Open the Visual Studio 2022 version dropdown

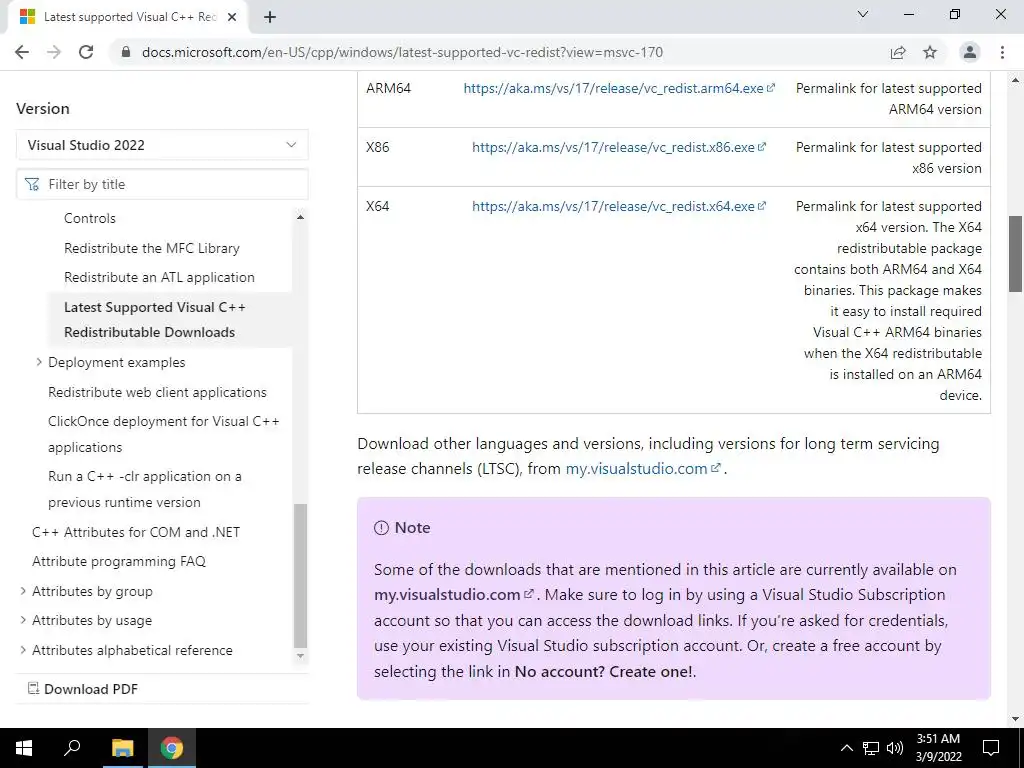click(x=162, y=145)
